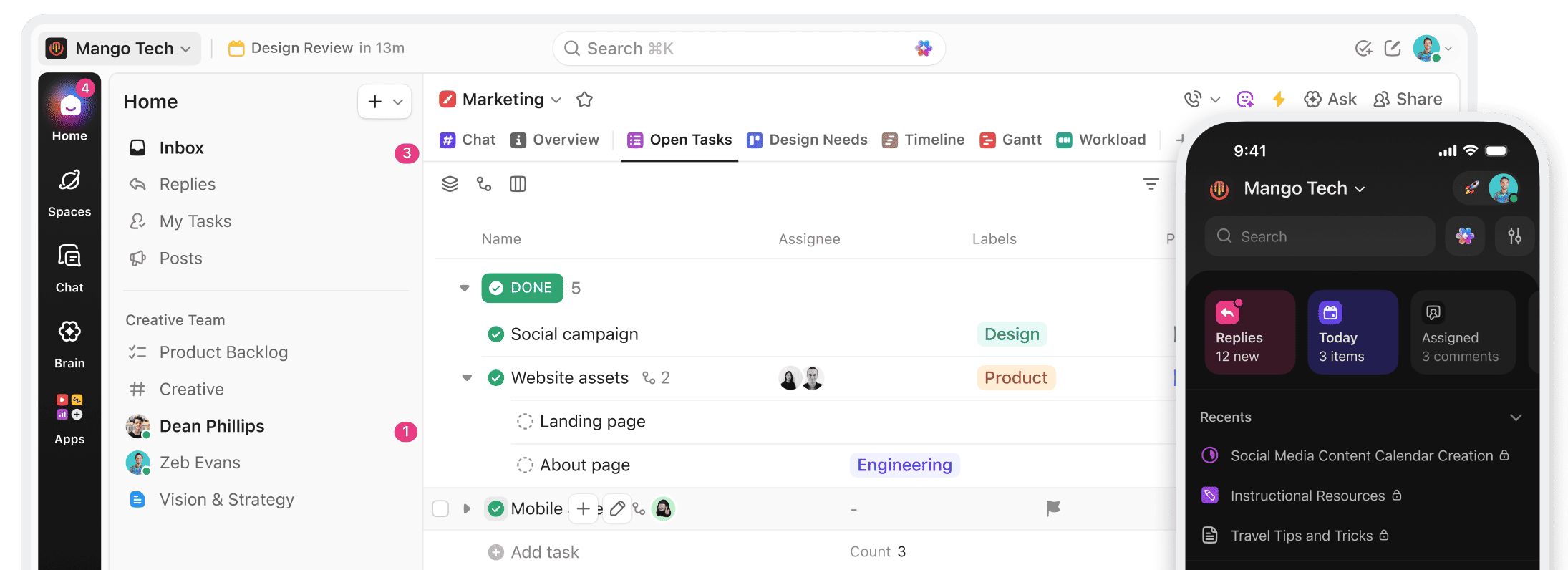1568x570 pixels.
Task: Toggle About page status circle
Action: (525, 465)
